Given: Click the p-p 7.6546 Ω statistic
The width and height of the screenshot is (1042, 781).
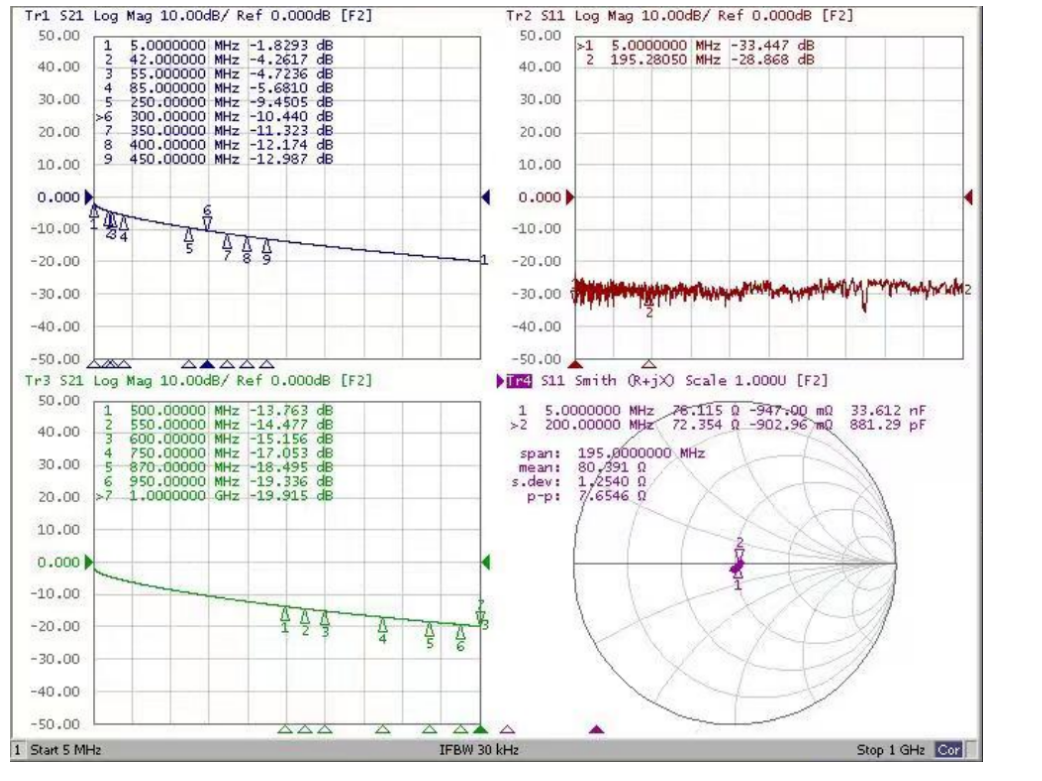Looking at the screenshot, I should click(x=586, y=495).
